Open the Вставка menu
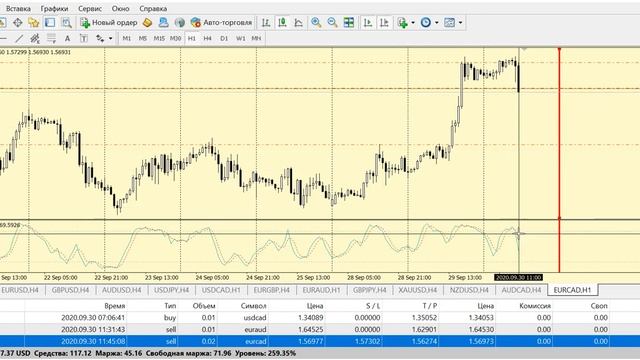The image size is (640, 360). point(18,9)
